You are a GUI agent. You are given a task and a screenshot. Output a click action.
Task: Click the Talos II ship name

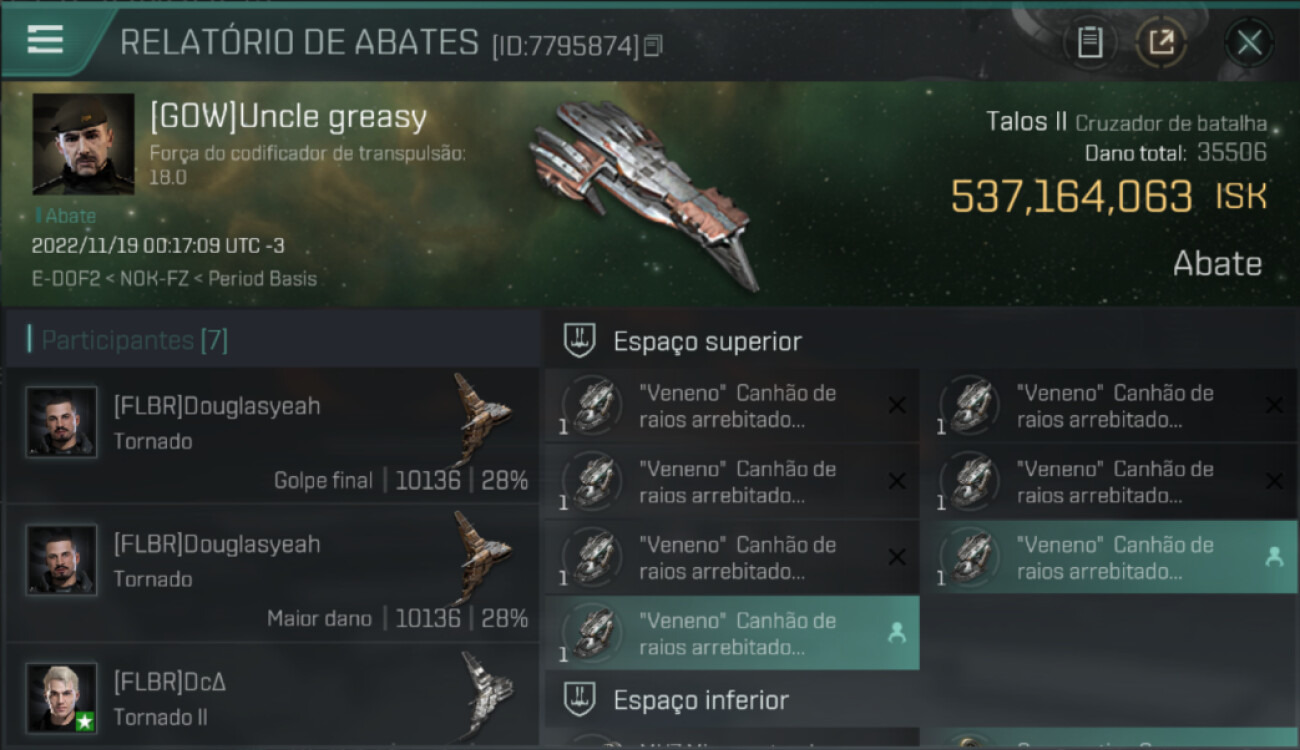[1026, 122]
